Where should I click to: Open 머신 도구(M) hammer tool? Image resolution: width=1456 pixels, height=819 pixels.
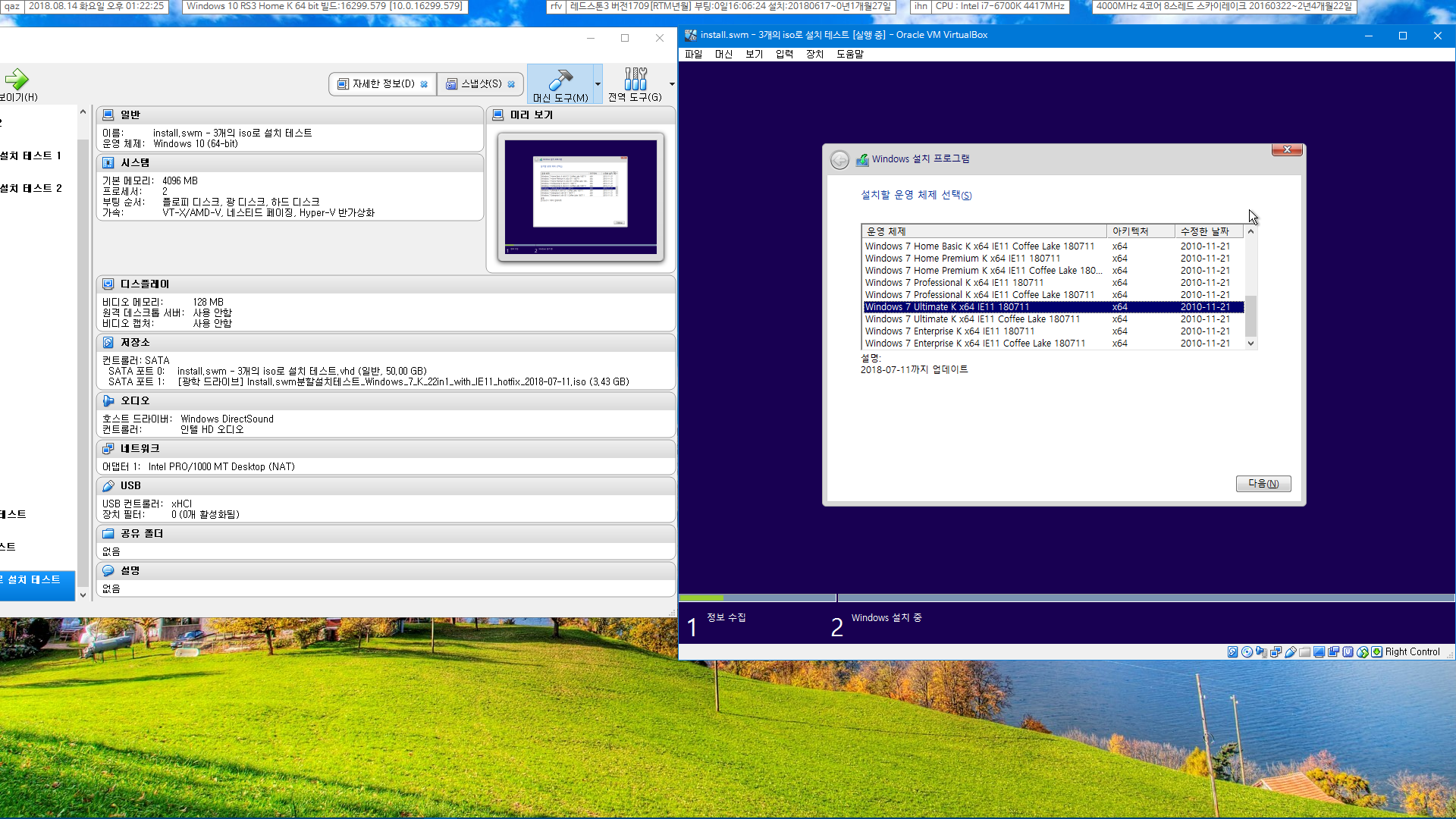[x=560, y=83]
